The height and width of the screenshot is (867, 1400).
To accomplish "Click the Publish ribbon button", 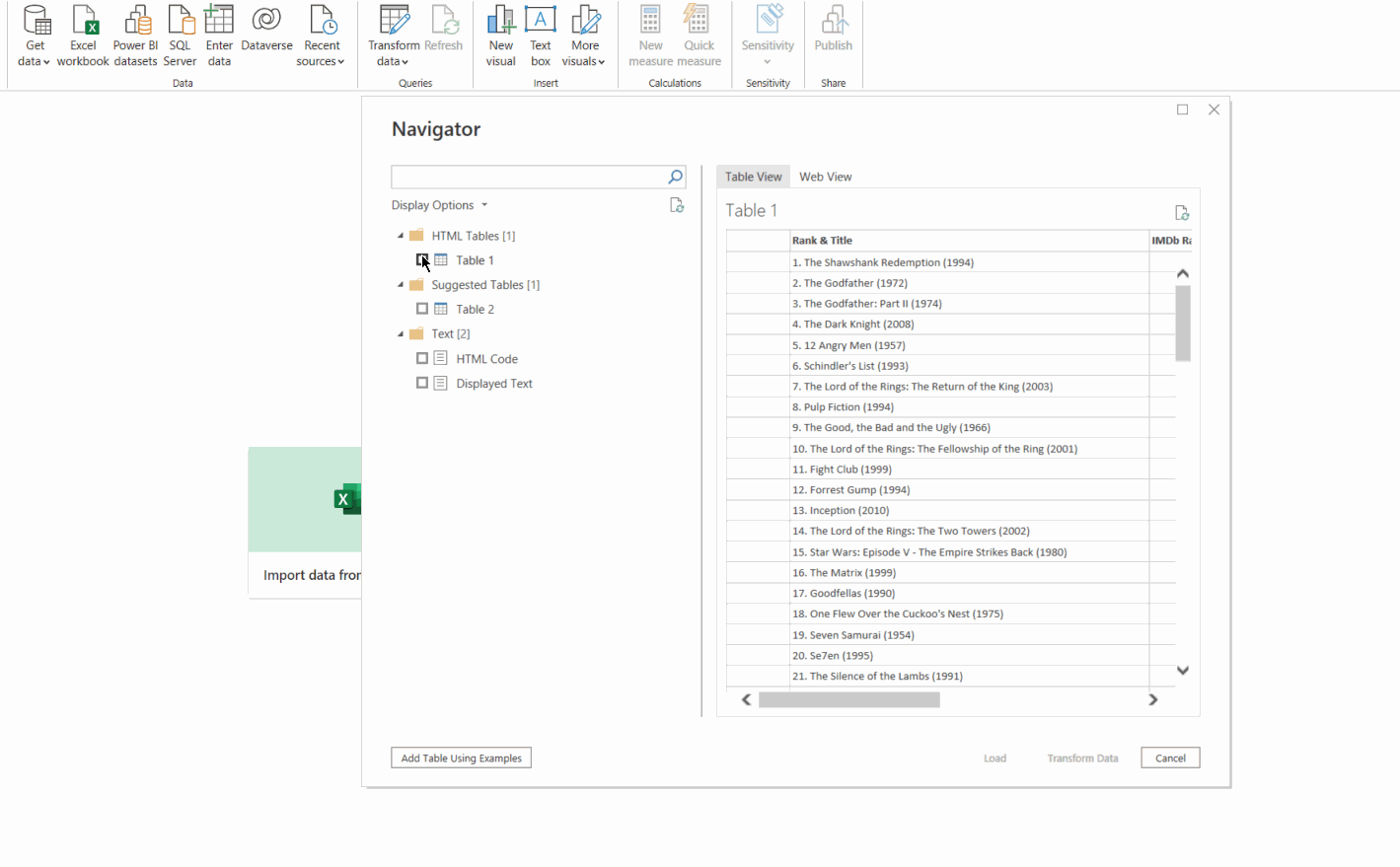I will [834, 30].
